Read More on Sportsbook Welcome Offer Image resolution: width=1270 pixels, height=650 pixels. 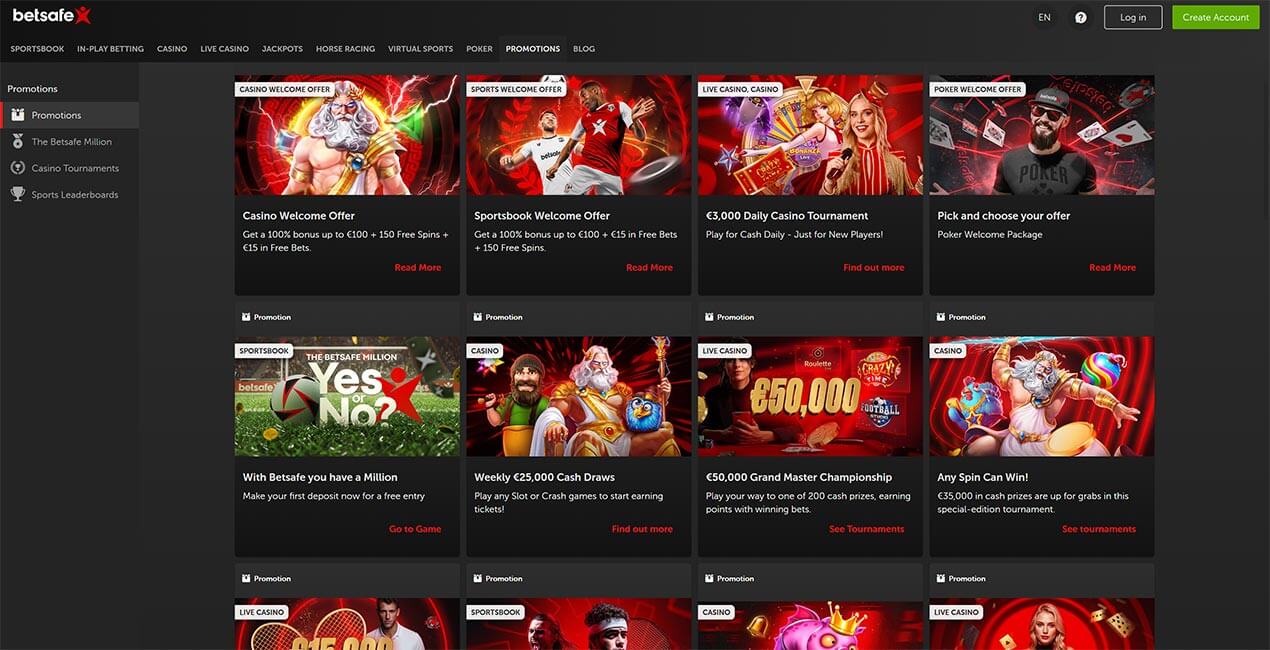coord(649,268)
